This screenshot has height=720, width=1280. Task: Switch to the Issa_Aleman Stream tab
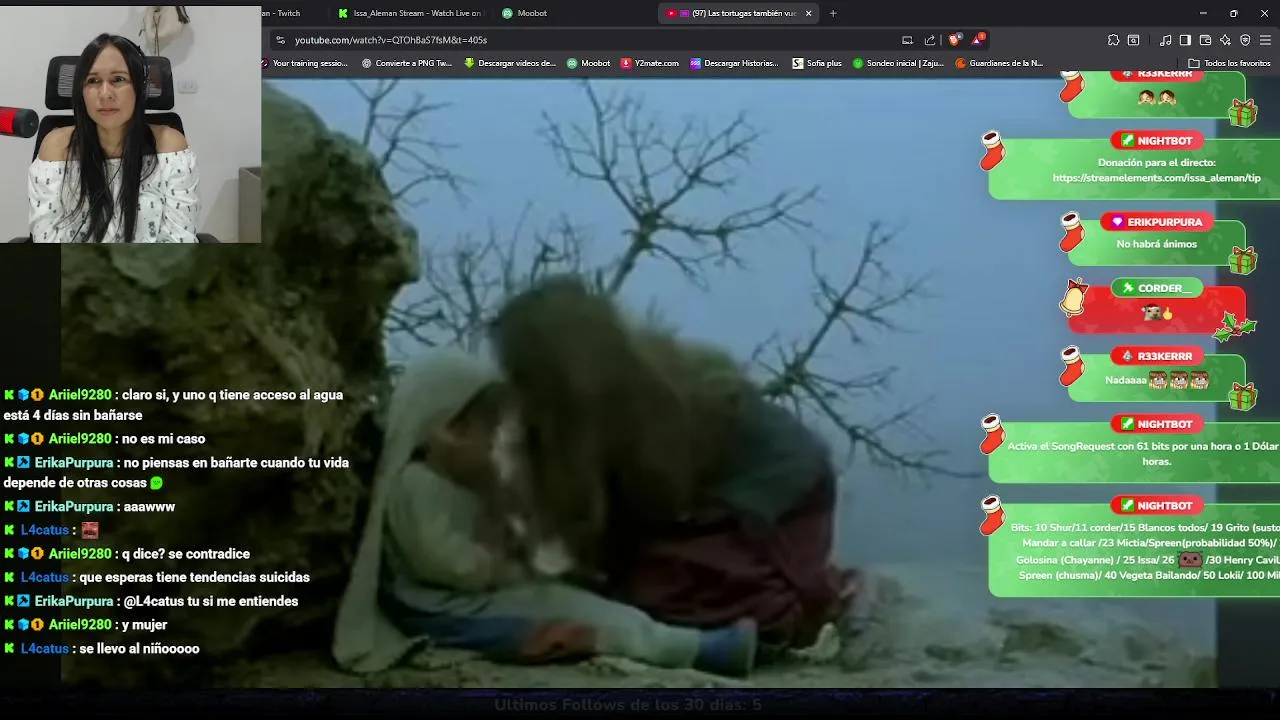pos(409,13)
